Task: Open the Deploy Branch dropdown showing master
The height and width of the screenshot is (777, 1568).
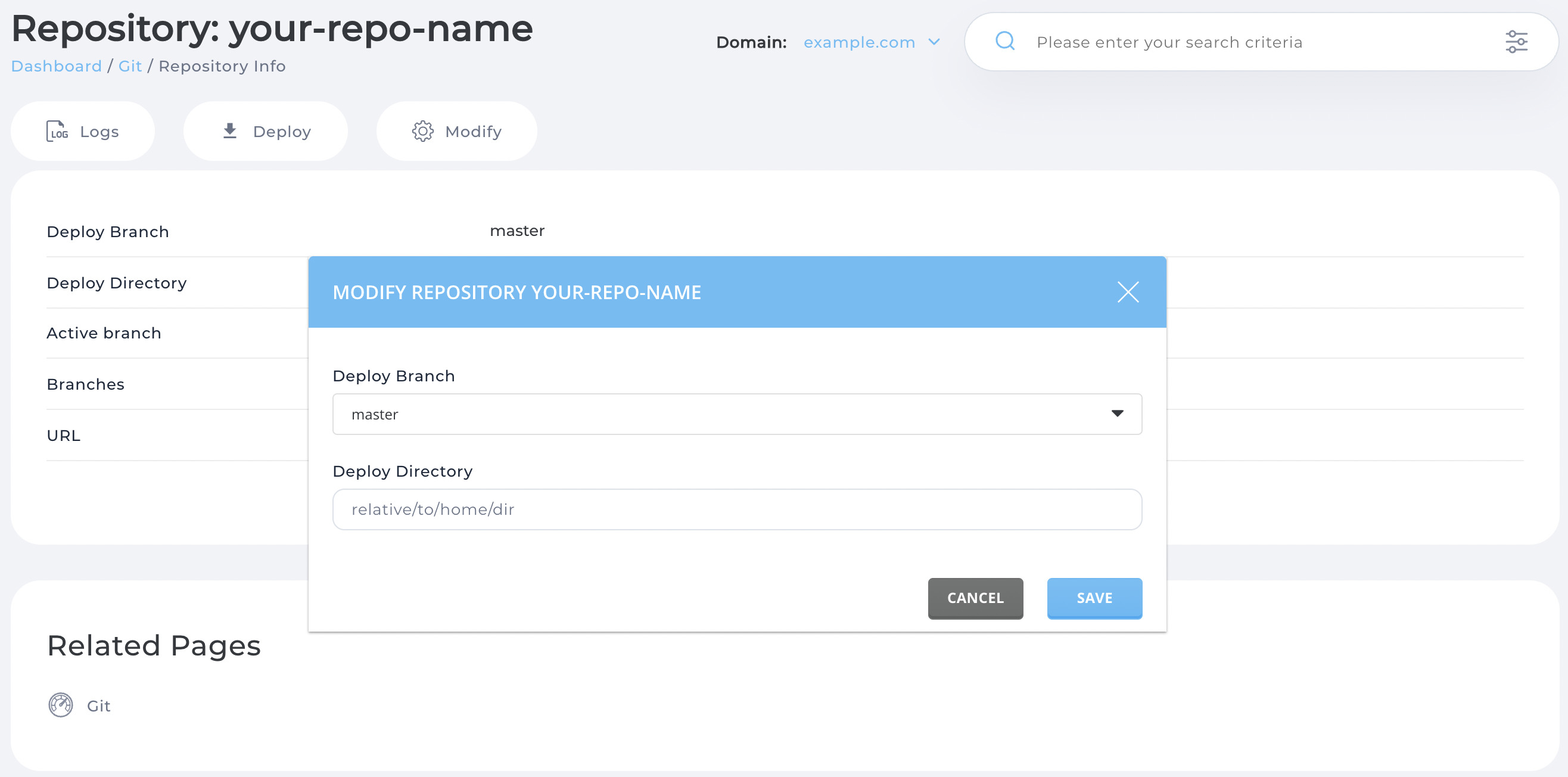Action: pos(736,414)
